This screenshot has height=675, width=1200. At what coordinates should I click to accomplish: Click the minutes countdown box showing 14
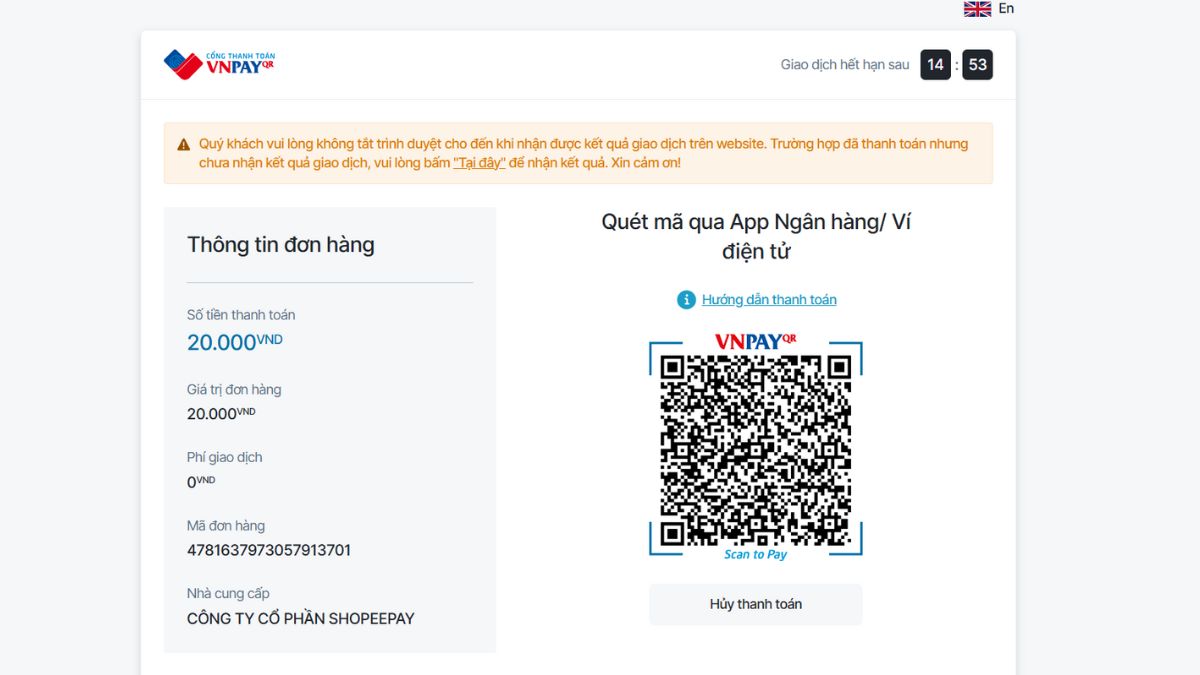[x=935, y=65]
